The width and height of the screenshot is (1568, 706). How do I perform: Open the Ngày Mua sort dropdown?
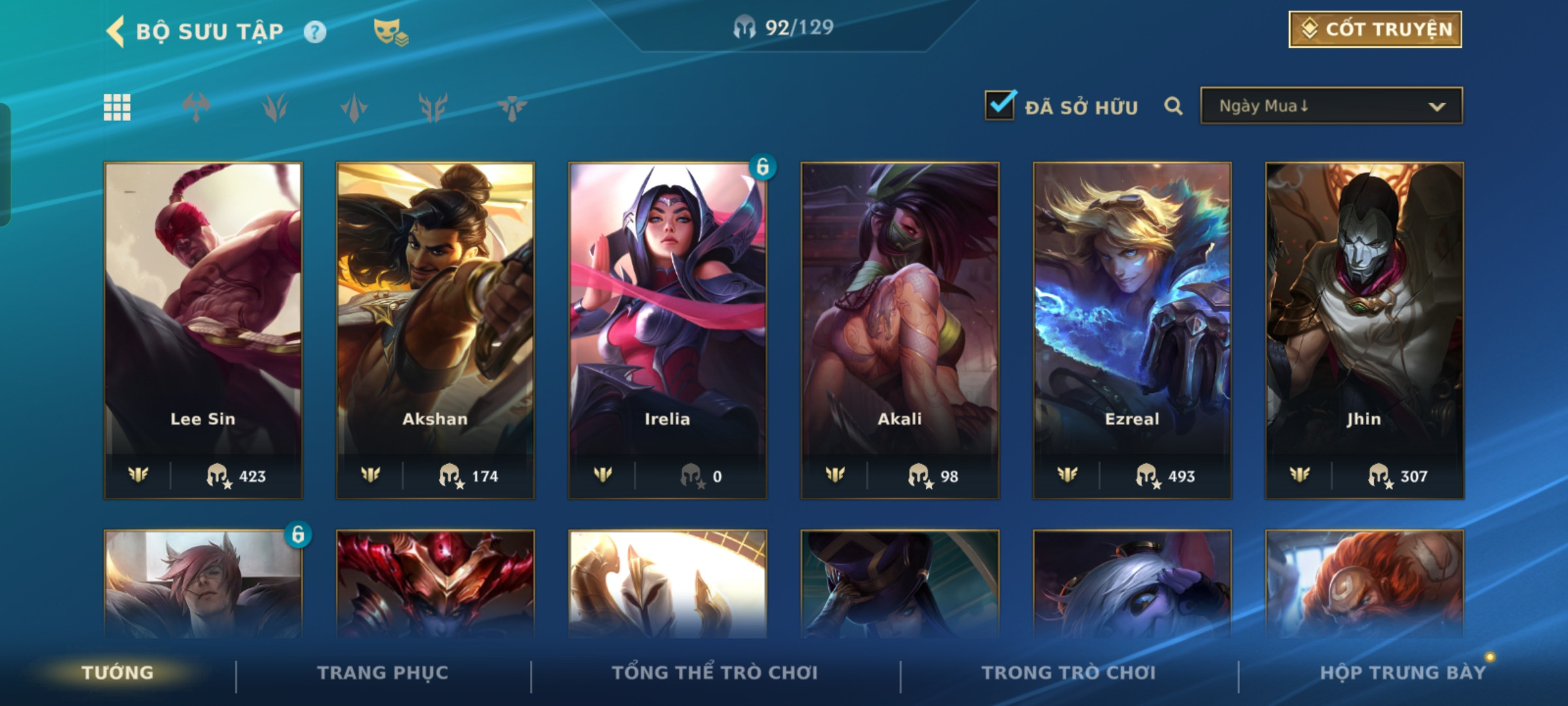1331,106
